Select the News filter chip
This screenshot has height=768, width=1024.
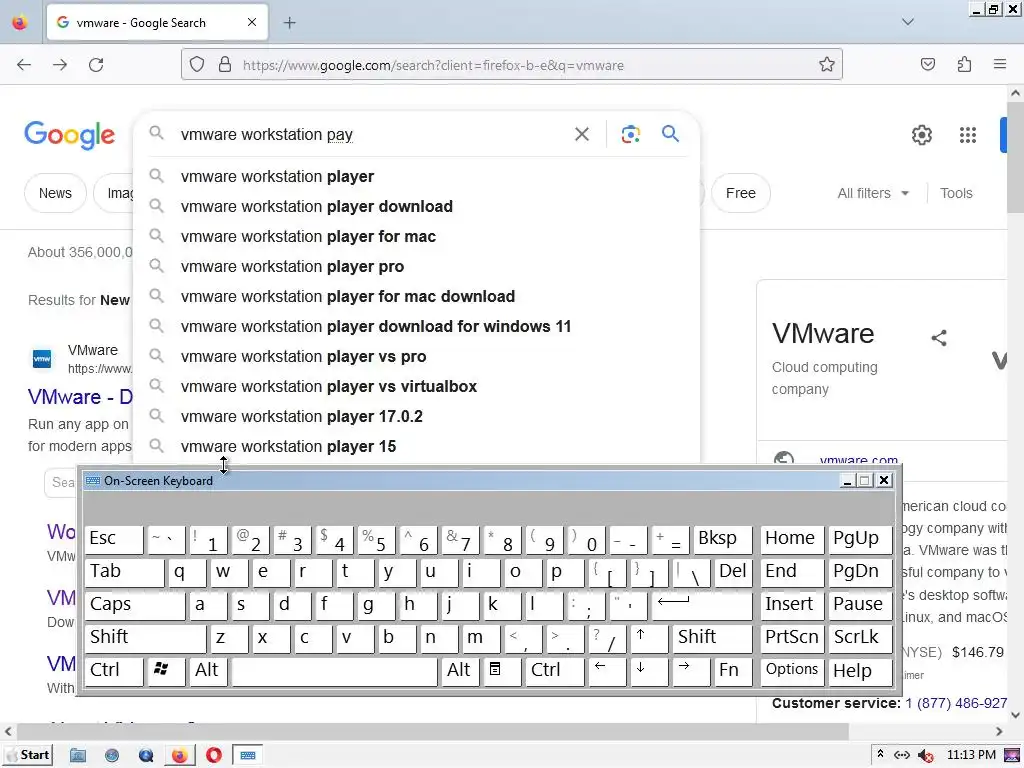point(56,193)
